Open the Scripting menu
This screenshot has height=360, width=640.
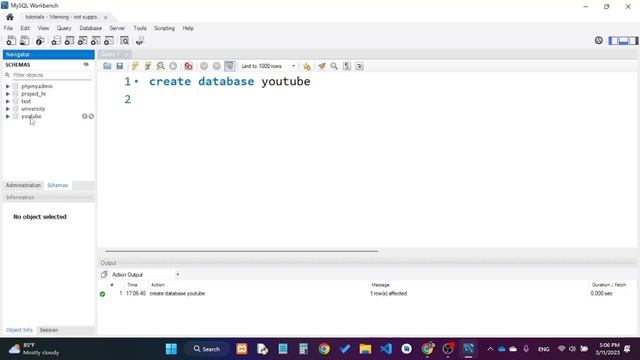pyautogui.click(x=164, y=28)
